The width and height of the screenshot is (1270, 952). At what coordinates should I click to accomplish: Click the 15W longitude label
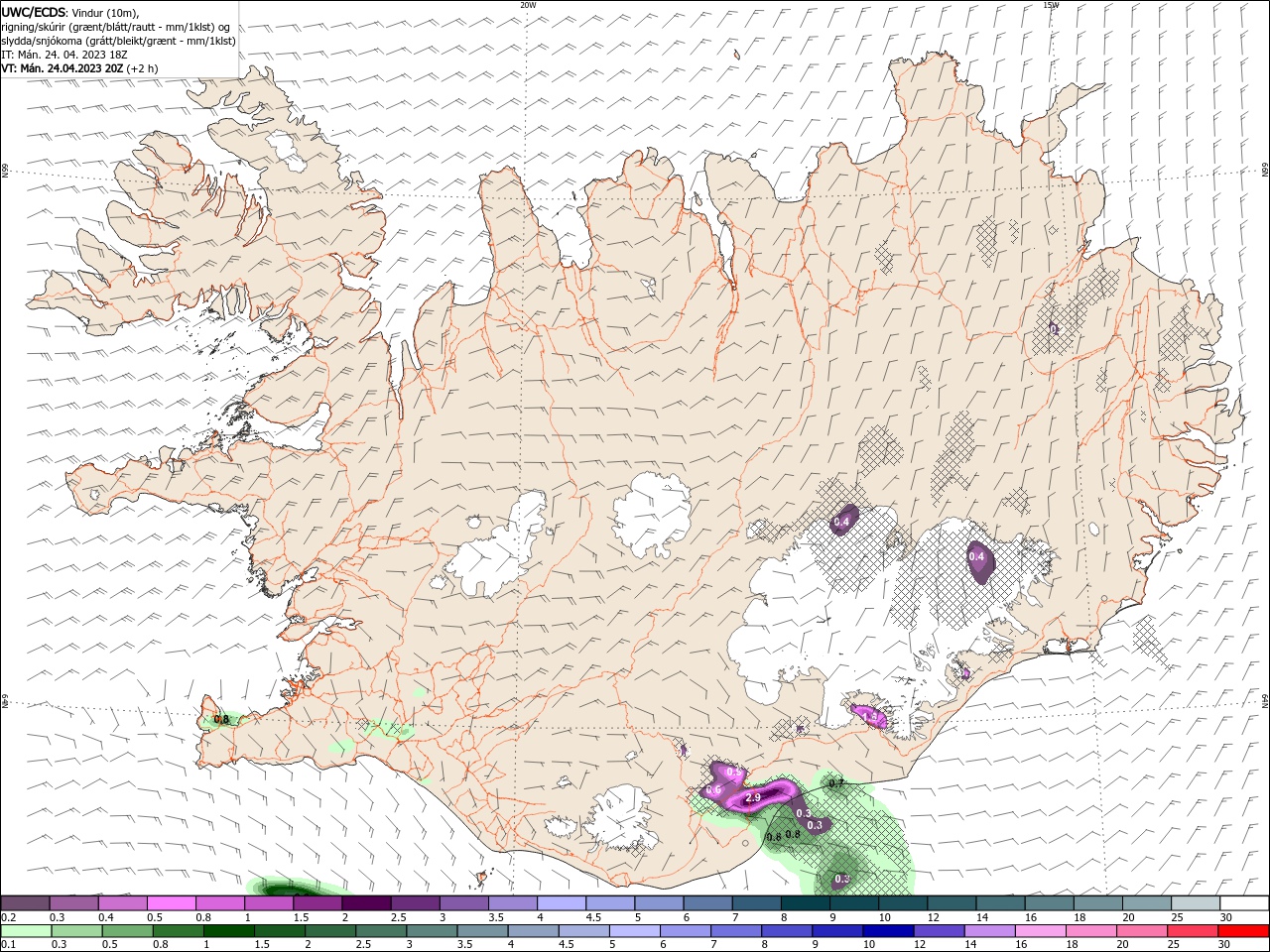1051,5
